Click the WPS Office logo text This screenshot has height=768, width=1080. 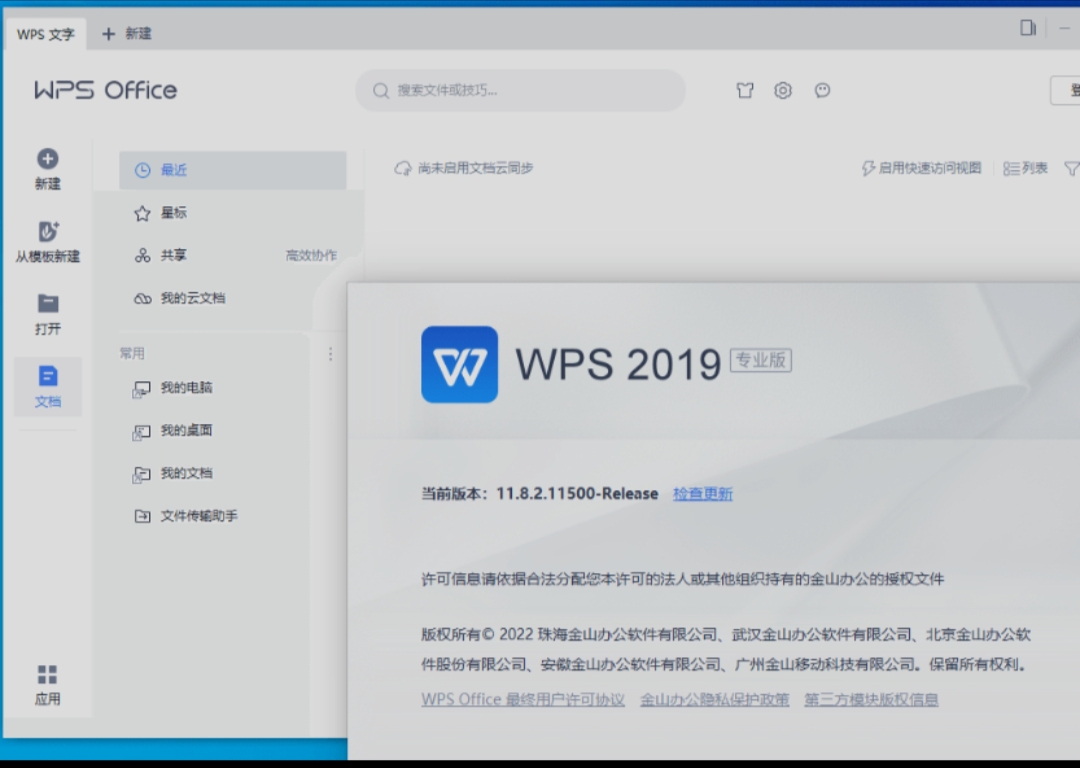pyautogui.click(x=105, y=90)
